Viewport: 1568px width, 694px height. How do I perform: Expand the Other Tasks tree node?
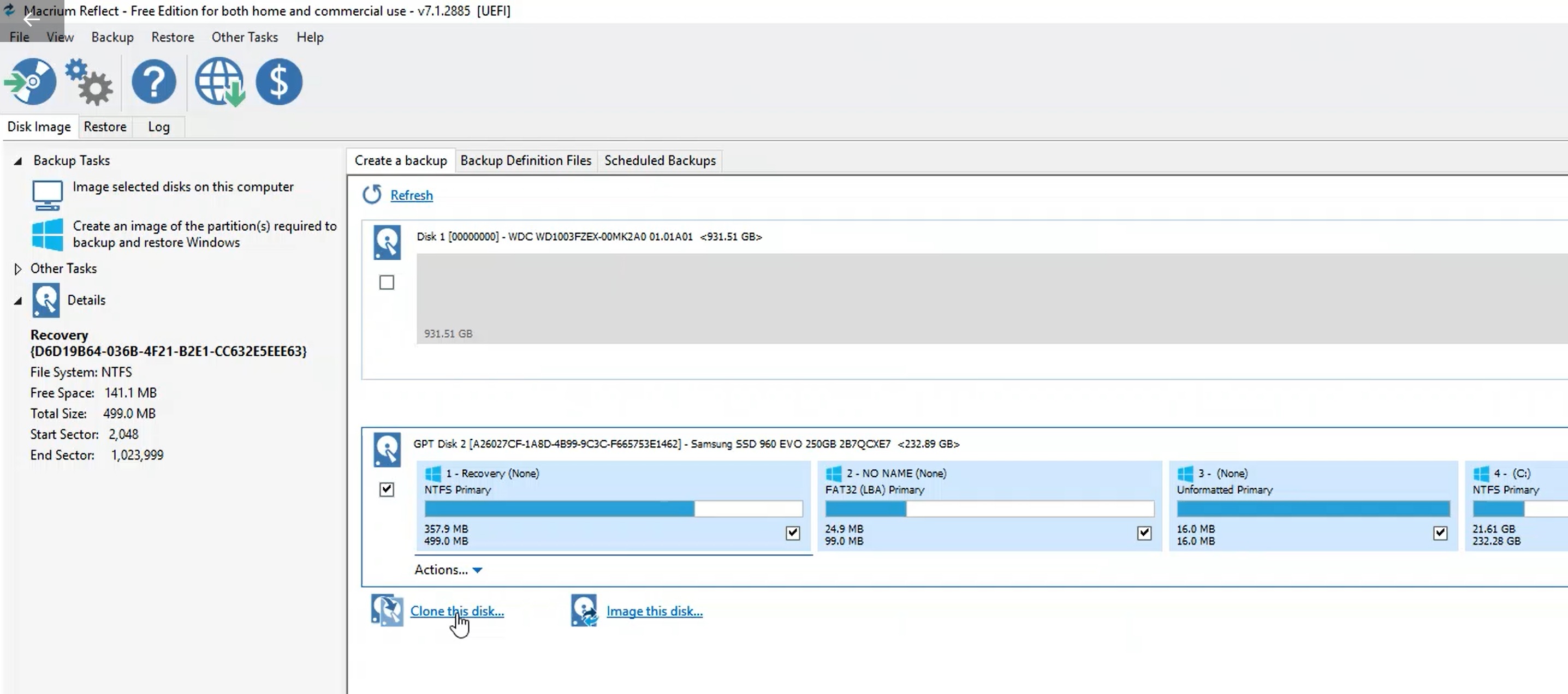(17, 269)
